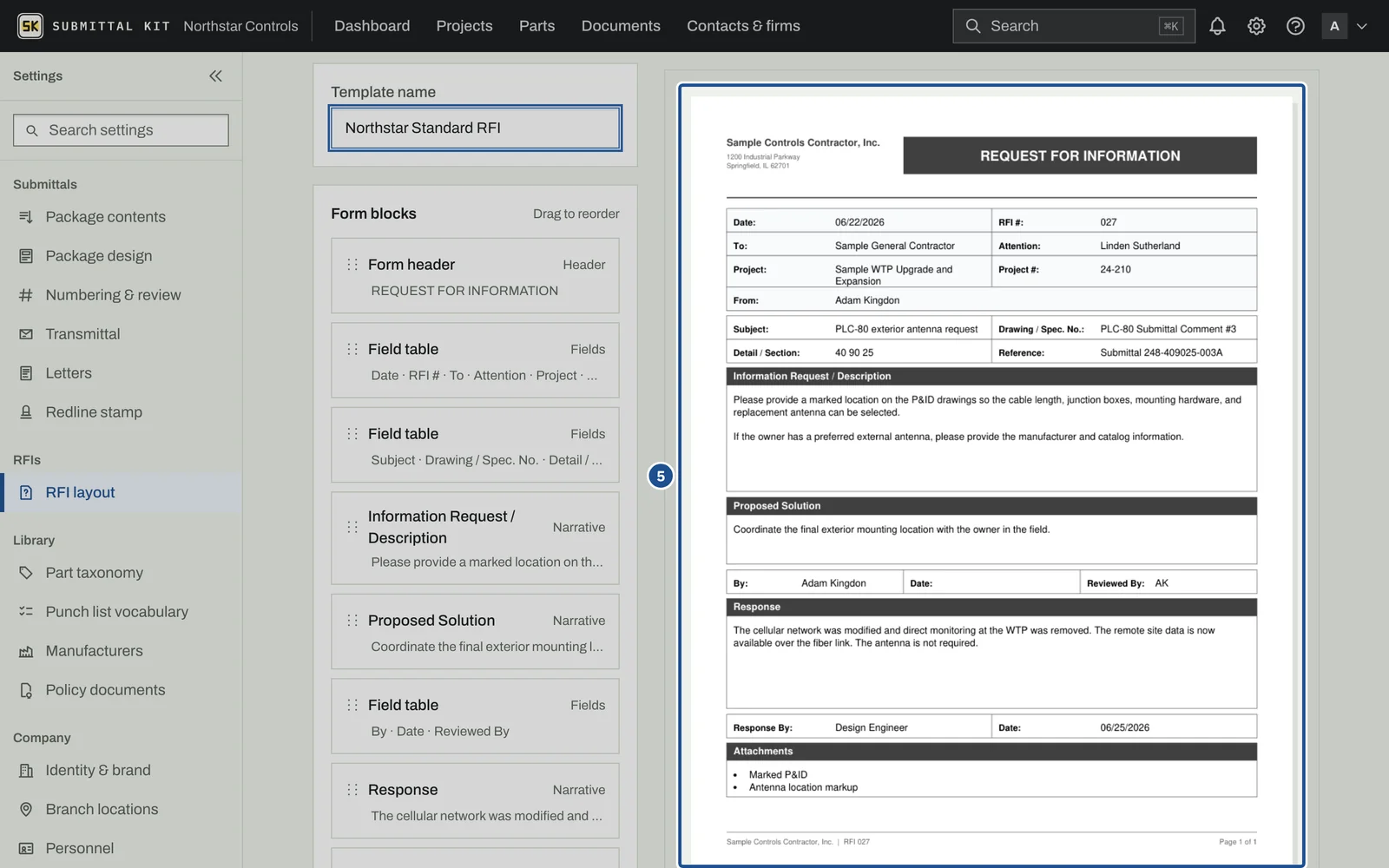Open the Projects tab
Screen dimensions: 1389x868
pos(464,26)
